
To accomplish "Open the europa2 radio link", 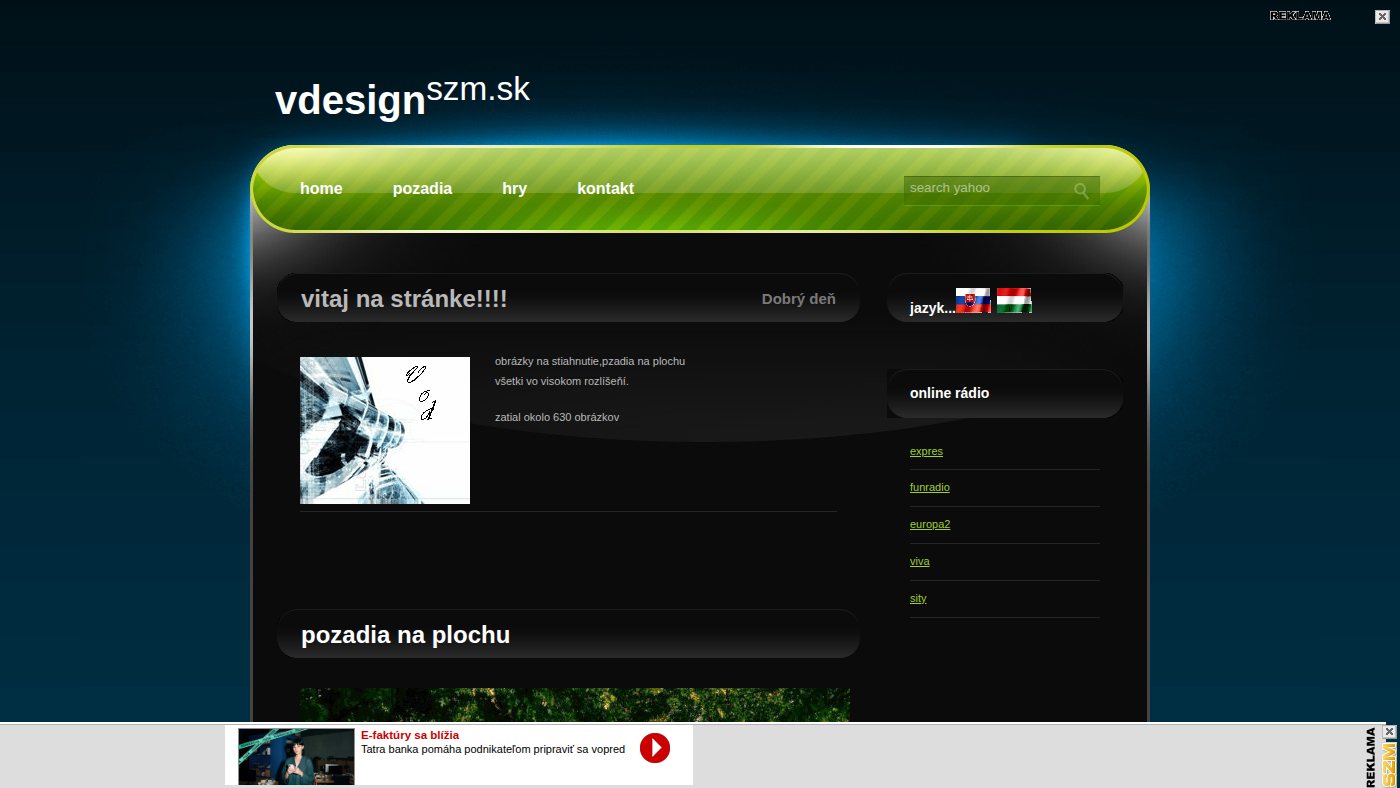I will 930,525.
